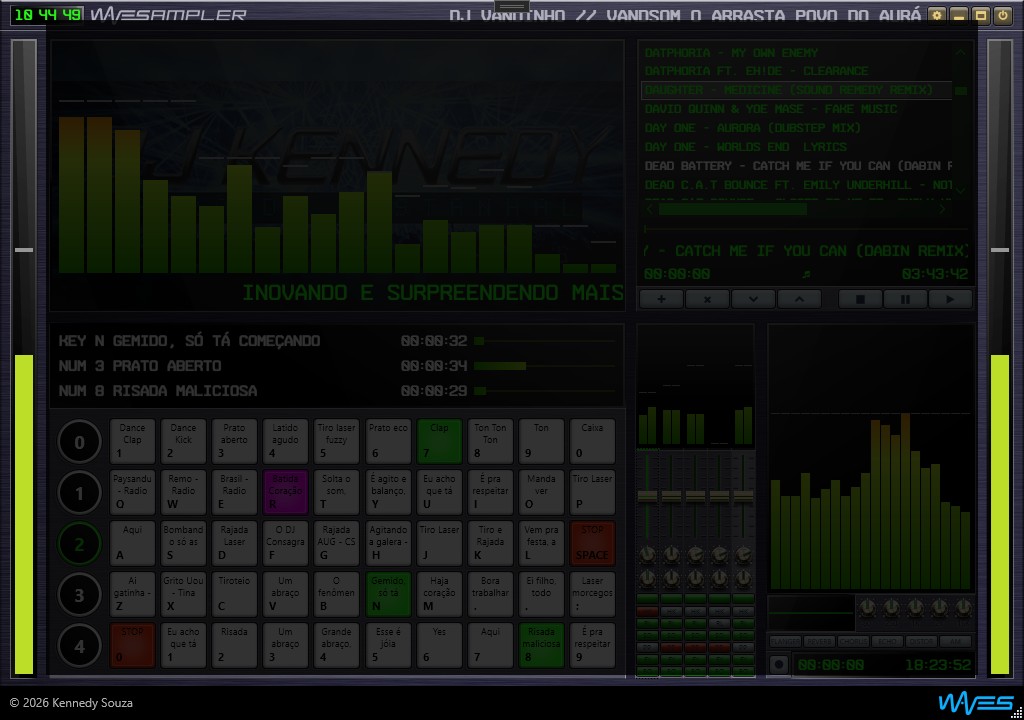1024x720 pixels.
Task: Switch to sample bank 4
Action: pyautogui.click(x=80, y=647)
